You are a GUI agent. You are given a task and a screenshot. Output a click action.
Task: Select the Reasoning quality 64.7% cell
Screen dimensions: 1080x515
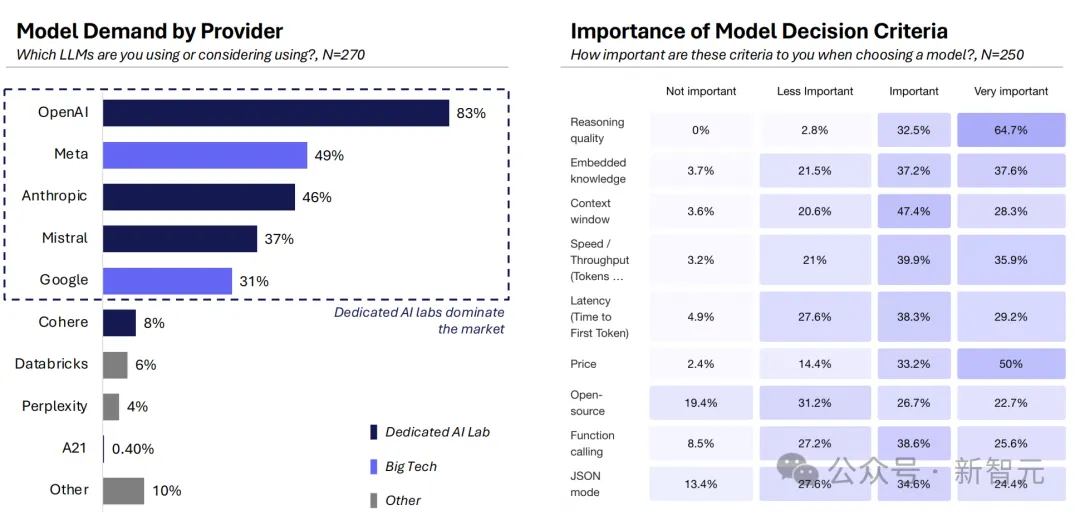1011,130
